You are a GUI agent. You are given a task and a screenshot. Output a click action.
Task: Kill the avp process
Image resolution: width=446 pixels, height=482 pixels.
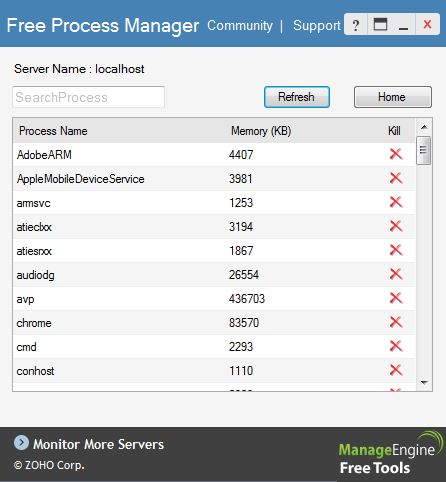click(396, 298)
